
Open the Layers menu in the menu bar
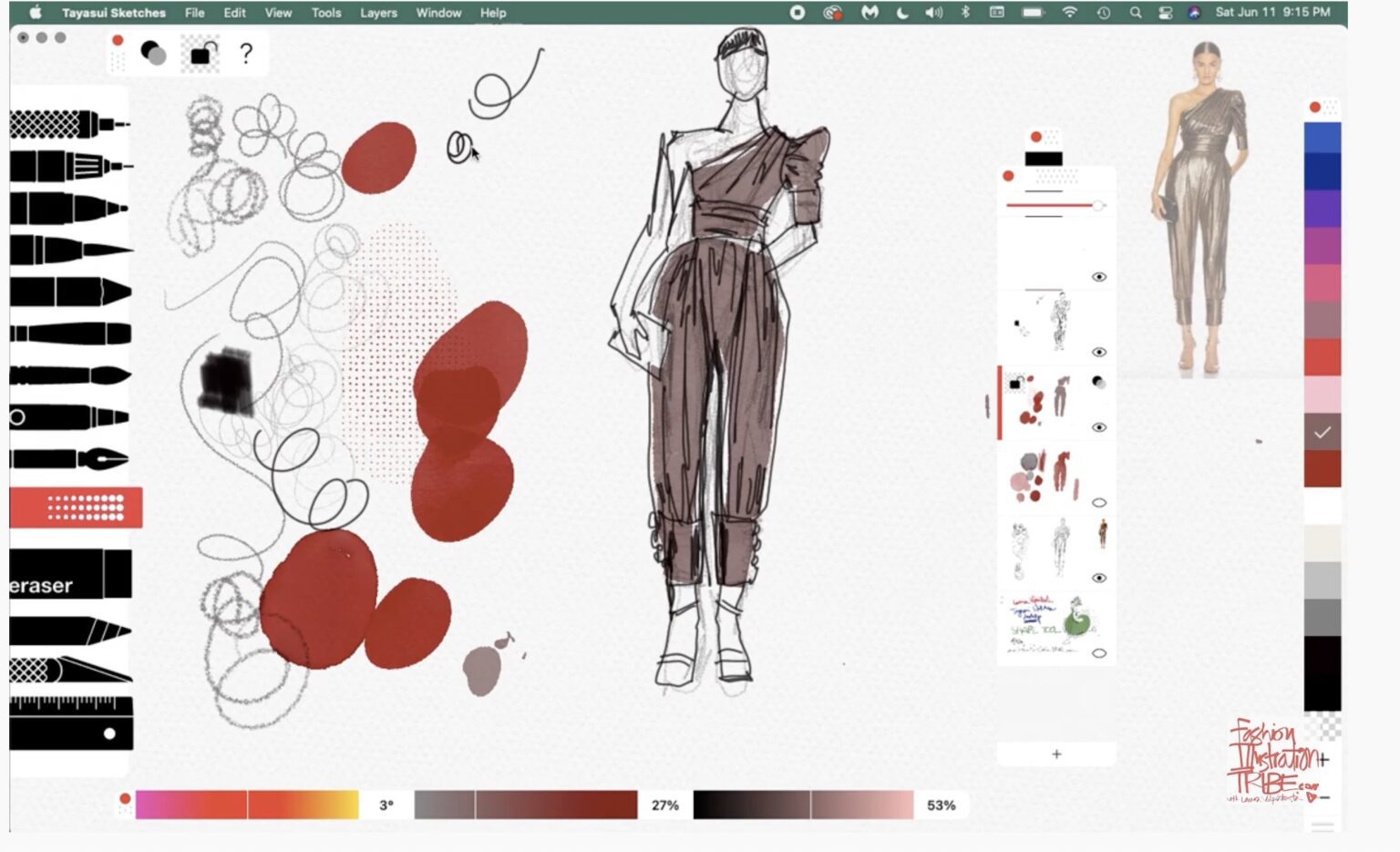tap(378, 13)
